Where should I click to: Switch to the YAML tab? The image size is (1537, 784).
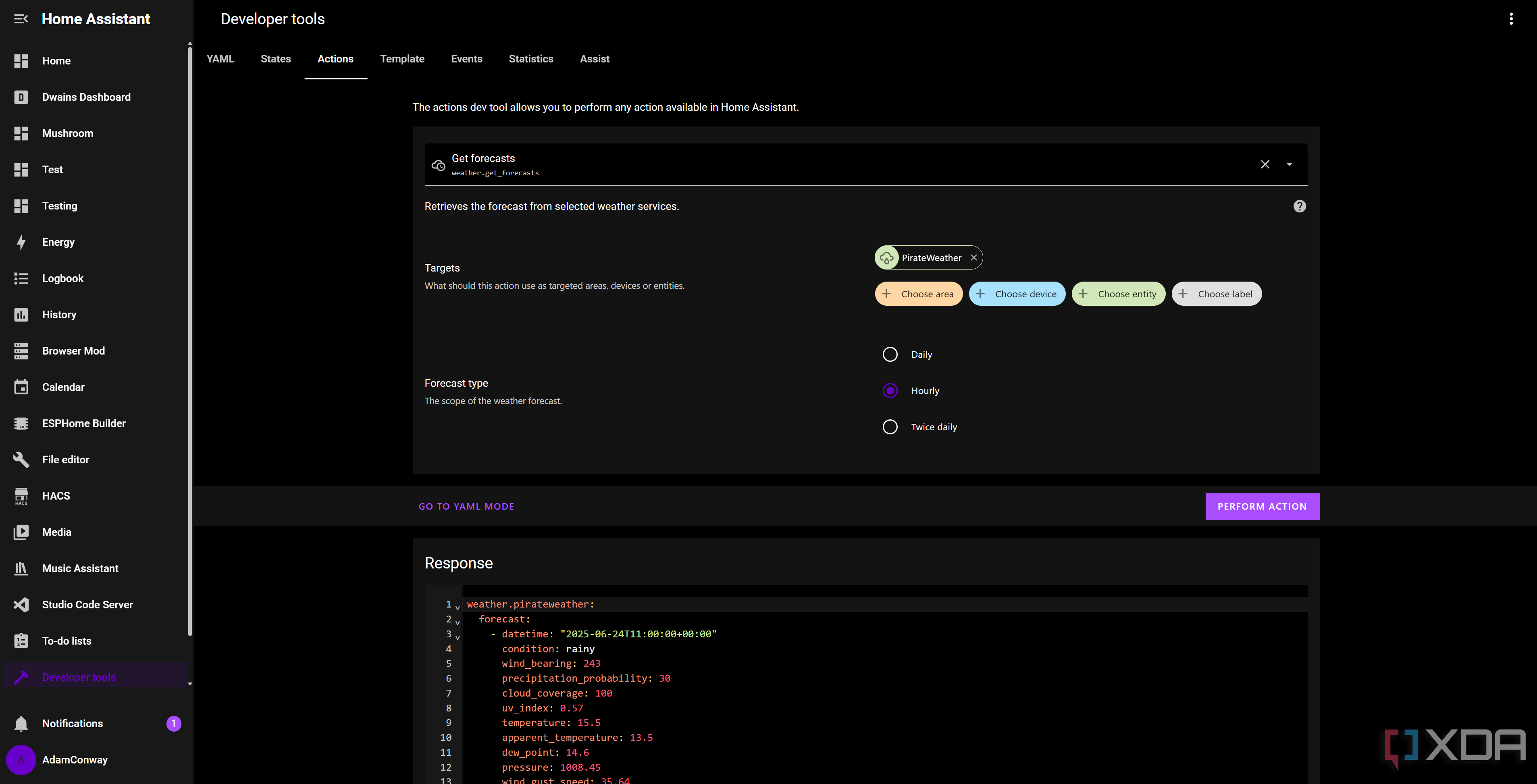(220, 59)
